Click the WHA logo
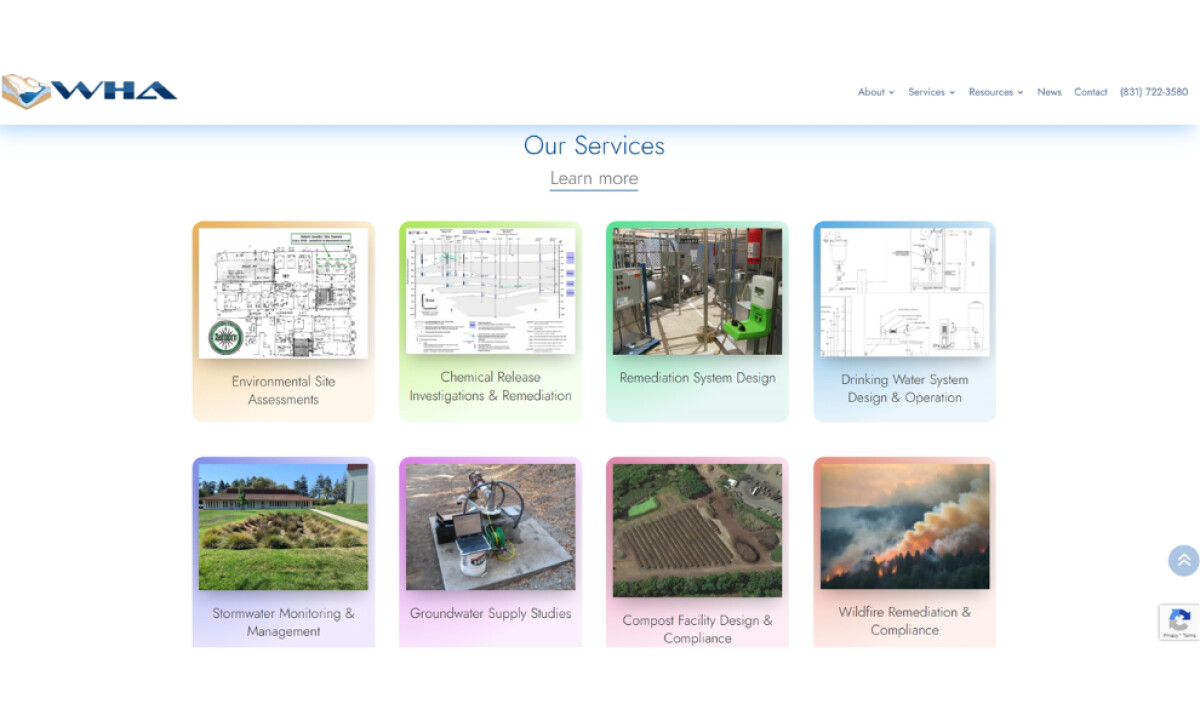1200x727 pixels. [x=90, y=88]
